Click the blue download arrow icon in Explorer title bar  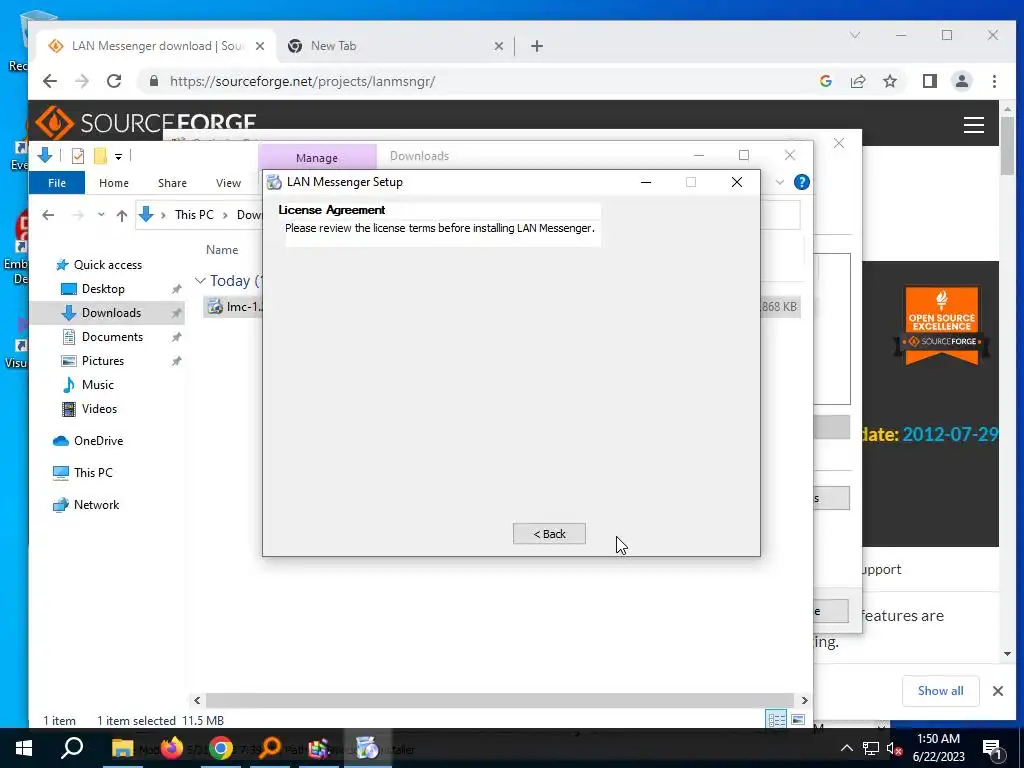tap(45, 155)
